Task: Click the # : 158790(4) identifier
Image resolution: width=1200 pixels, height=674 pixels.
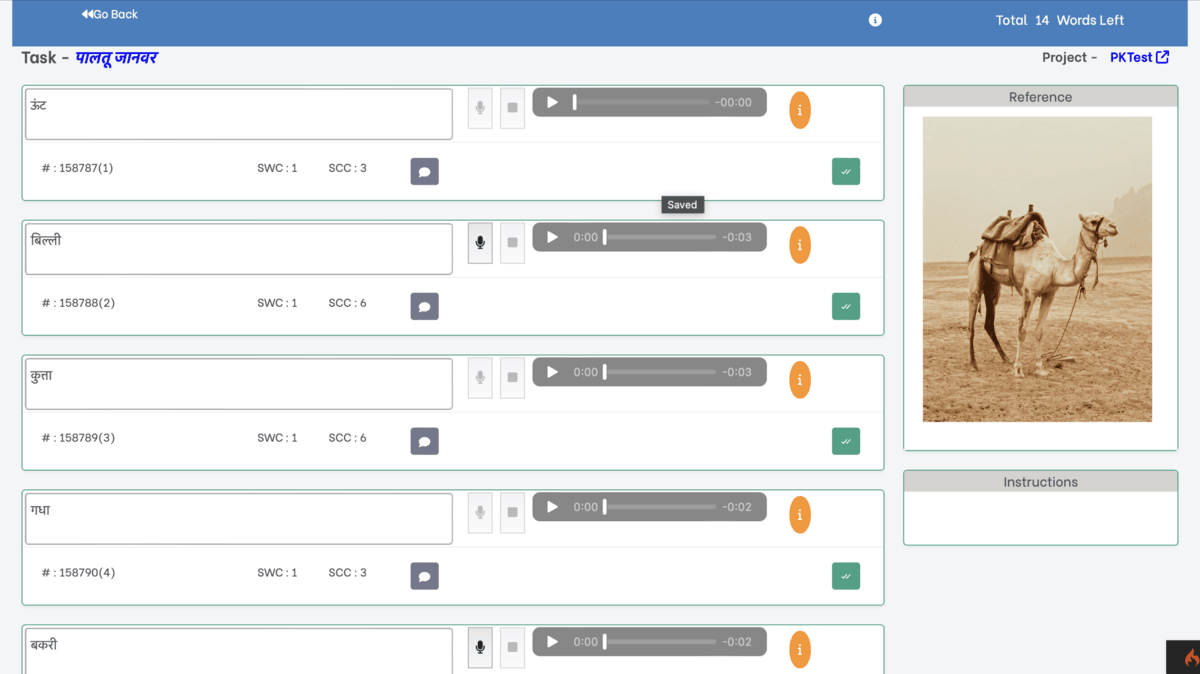Action: [x=78, y=573]
